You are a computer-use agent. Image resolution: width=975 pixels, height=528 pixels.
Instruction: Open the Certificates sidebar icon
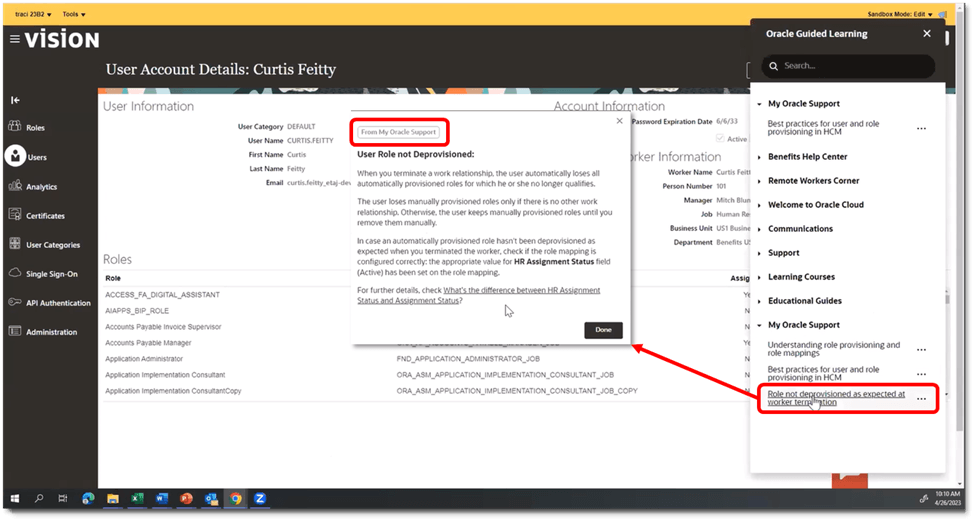tap(15, 215)
